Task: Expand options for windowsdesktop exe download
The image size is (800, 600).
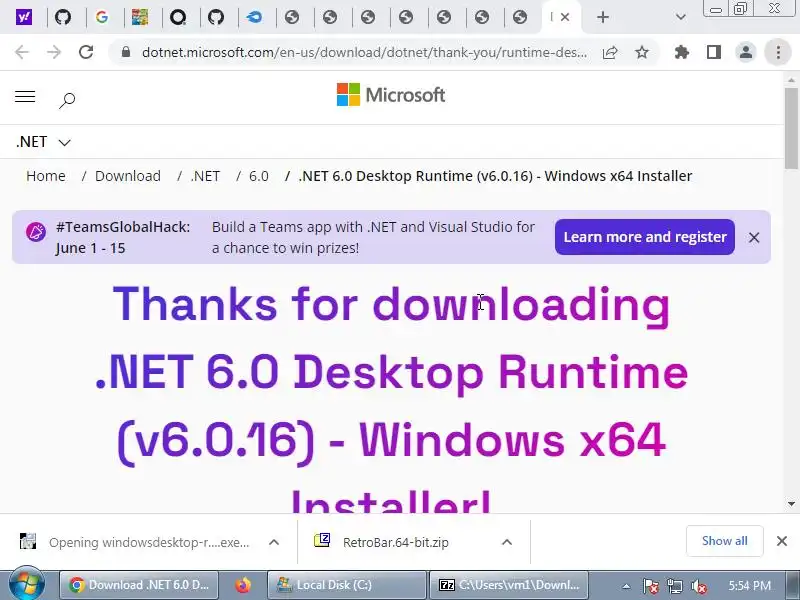Action: point(274,542)
